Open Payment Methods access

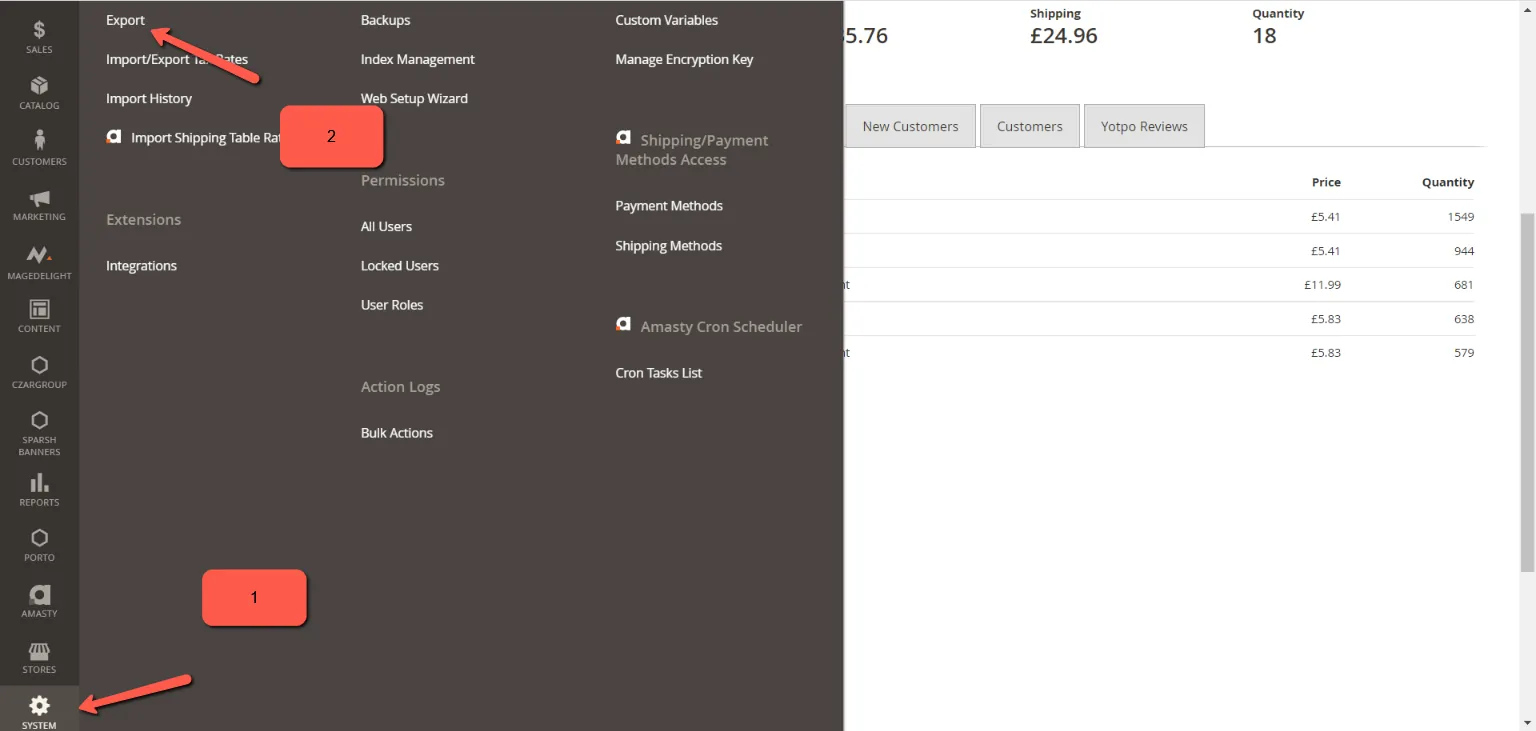[x=669, y=206]
